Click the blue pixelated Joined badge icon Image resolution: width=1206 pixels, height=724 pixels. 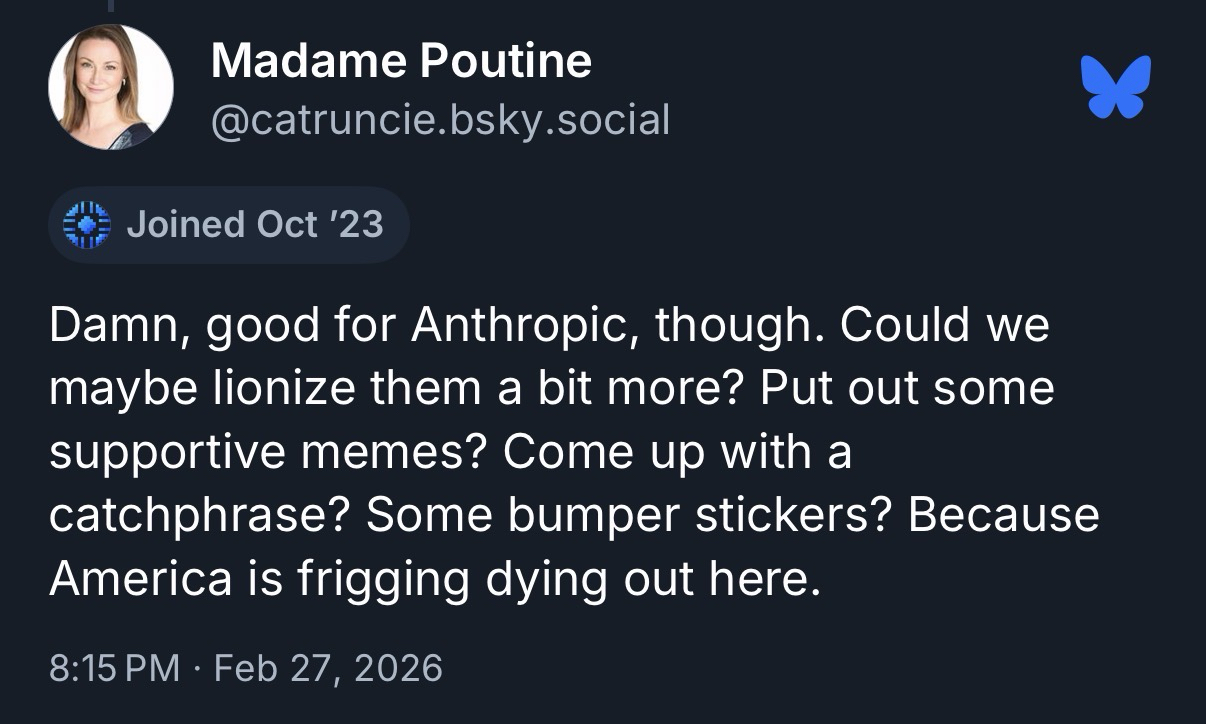point(85,224)
